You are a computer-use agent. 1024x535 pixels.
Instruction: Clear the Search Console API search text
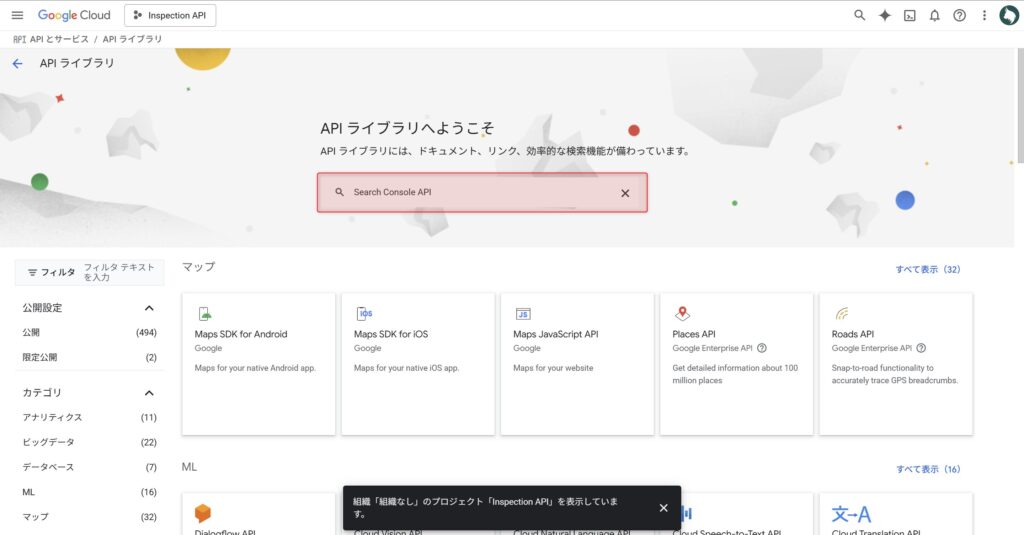(x=625, y=193)
